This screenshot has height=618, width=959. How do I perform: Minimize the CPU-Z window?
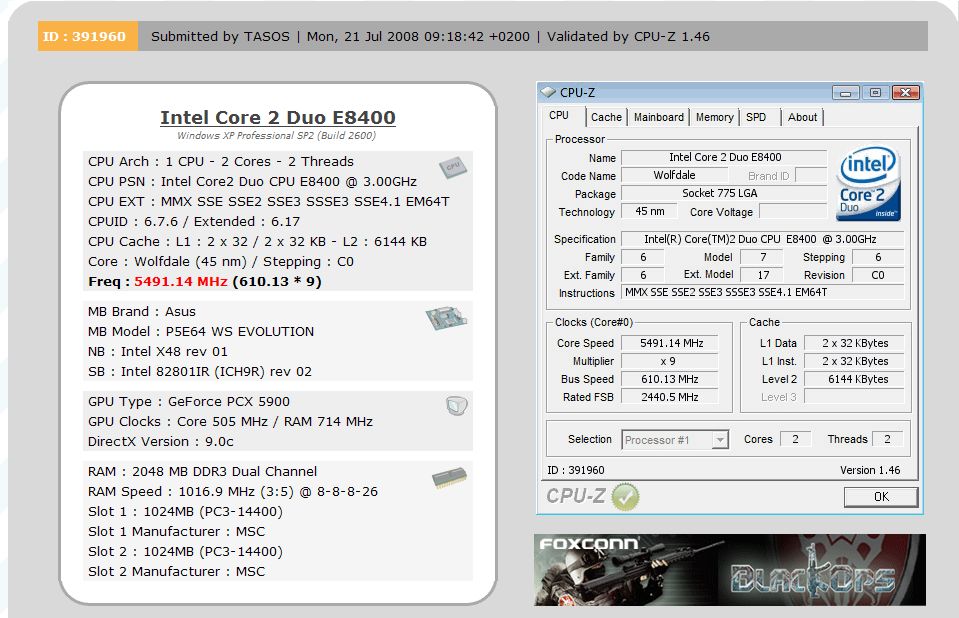point(845,93)
